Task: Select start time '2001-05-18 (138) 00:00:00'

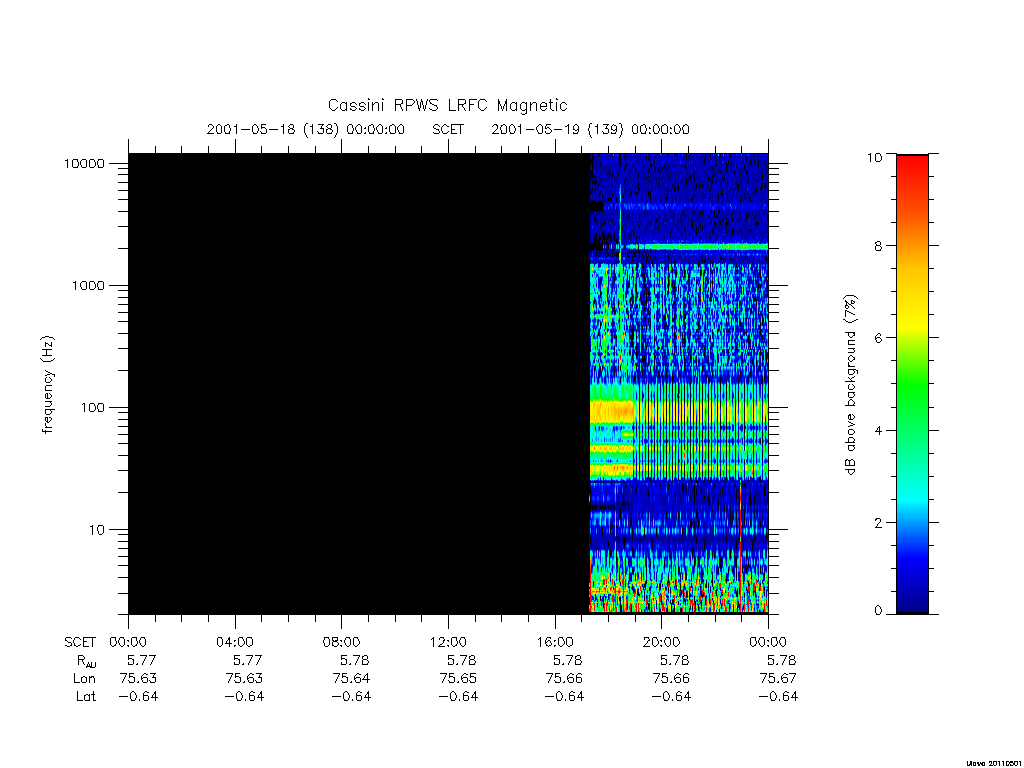Action: 306,129
